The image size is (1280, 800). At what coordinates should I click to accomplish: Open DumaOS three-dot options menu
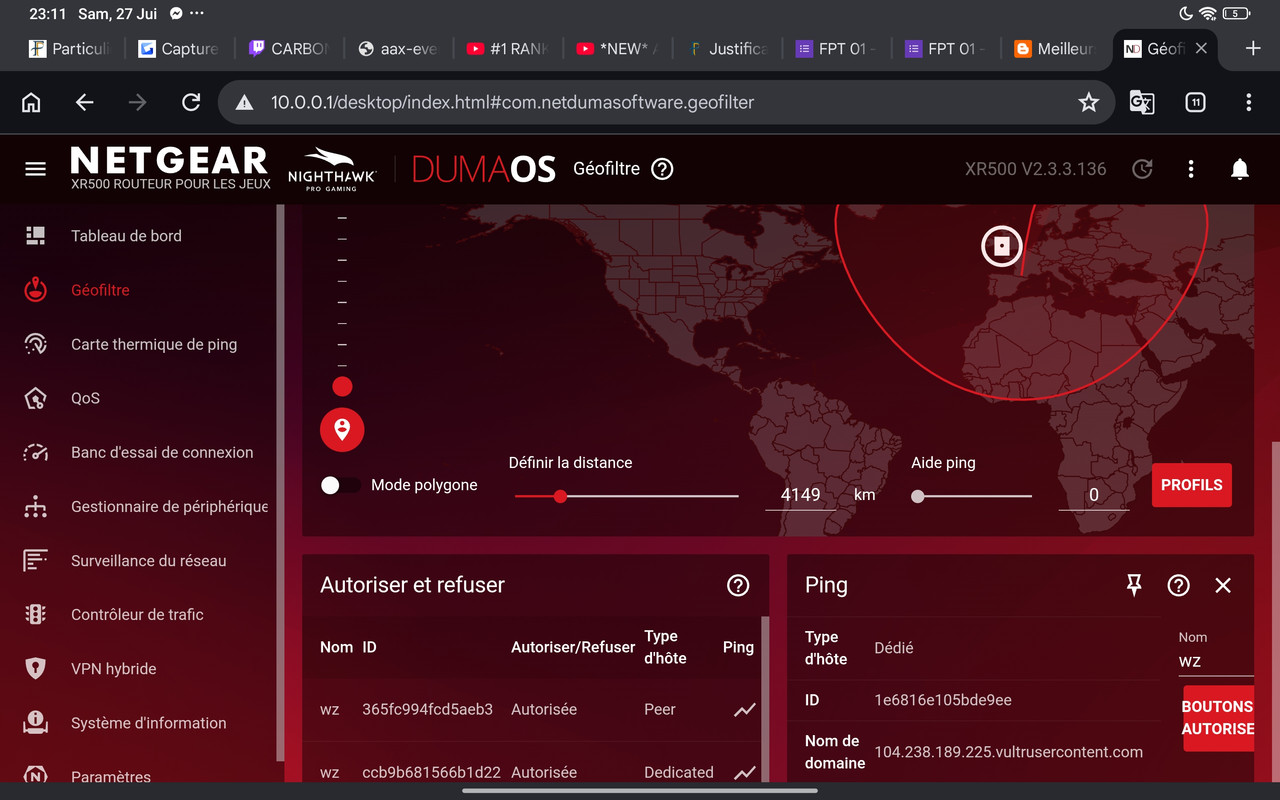tap(1191, 169)
